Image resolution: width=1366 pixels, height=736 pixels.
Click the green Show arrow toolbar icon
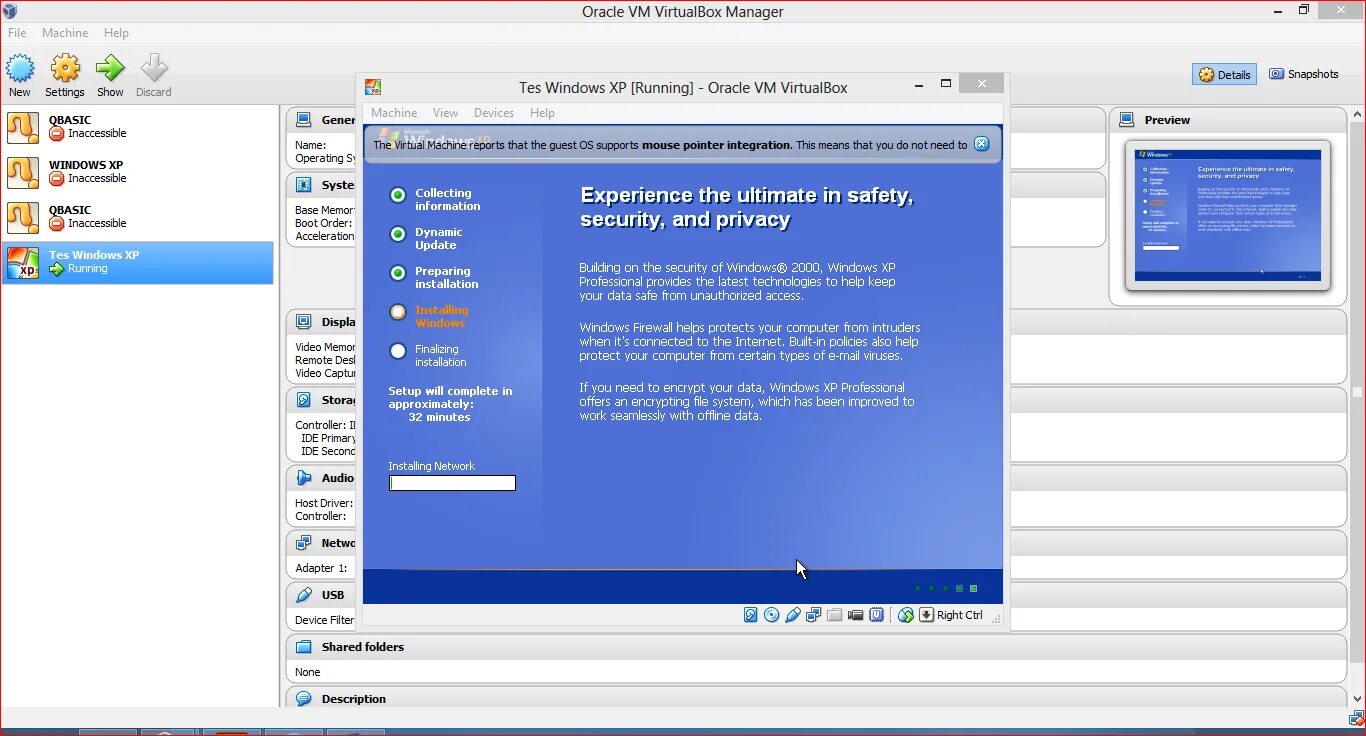(110, 68)
